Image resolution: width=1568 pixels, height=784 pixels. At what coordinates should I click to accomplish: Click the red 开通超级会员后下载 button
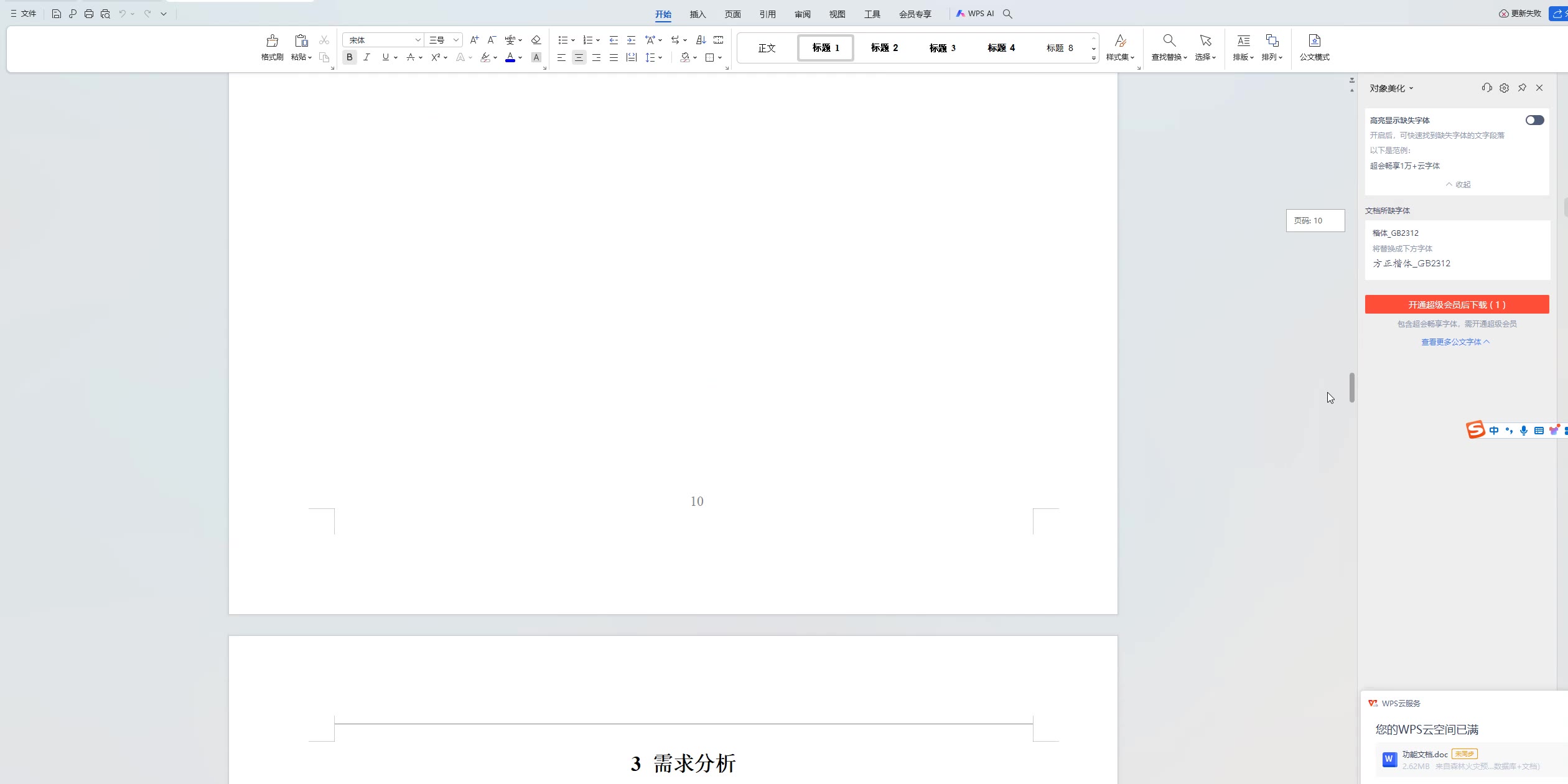coord(1456,304)
